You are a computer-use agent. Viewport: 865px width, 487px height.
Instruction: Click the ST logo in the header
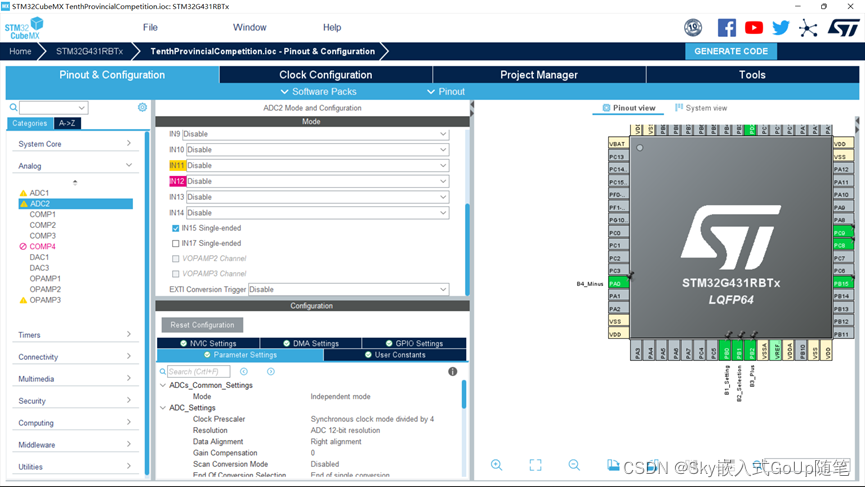click(x=843, y=28)
